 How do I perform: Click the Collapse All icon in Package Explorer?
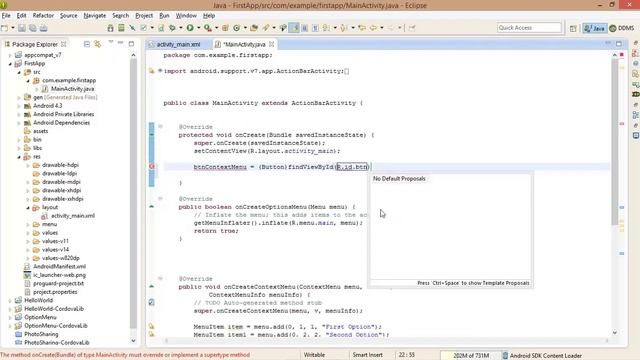point(87,44)
